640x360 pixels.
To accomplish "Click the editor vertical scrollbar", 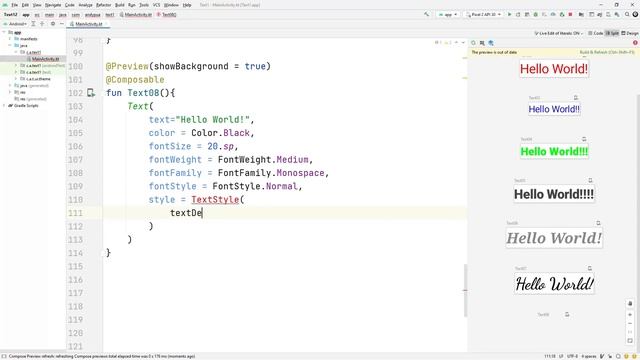I will point(465,291).
